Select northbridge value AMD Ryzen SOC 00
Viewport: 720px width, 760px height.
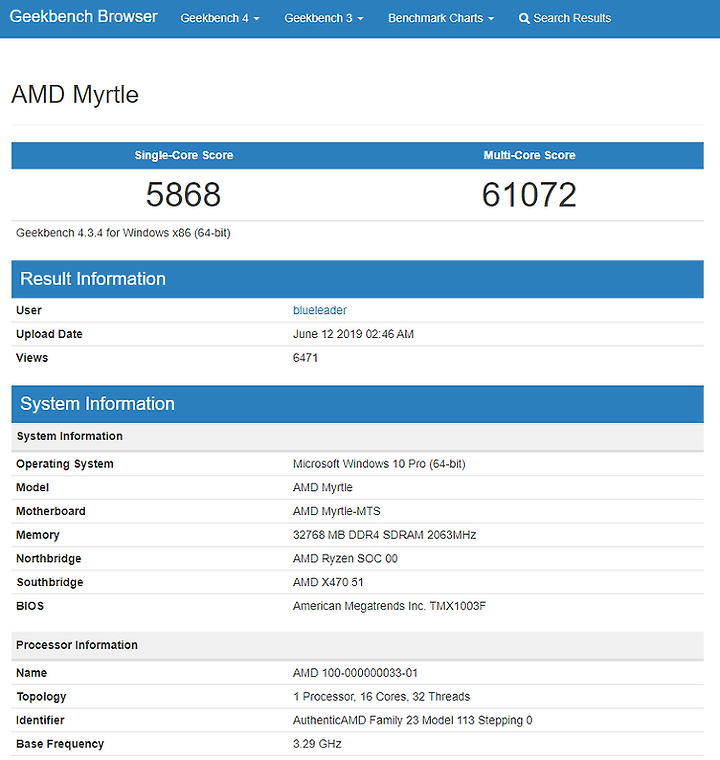[x=345, y=559]
